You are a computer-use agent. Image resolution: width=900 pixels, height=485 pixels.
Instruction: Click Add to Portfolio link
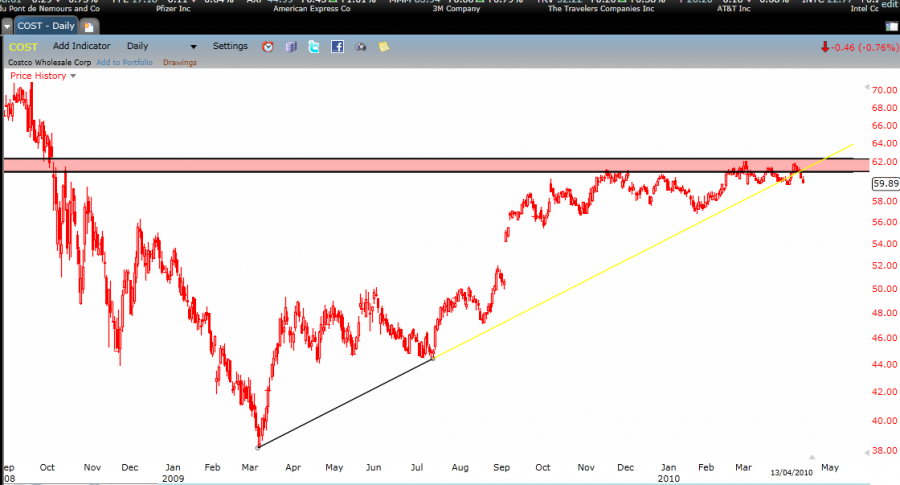click(x=125, y=62)
